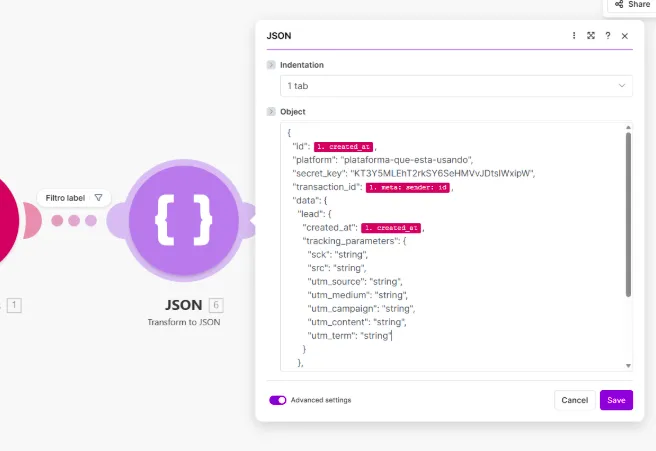Click the Share button
The image size is (656, 451).
click(632, 5)
